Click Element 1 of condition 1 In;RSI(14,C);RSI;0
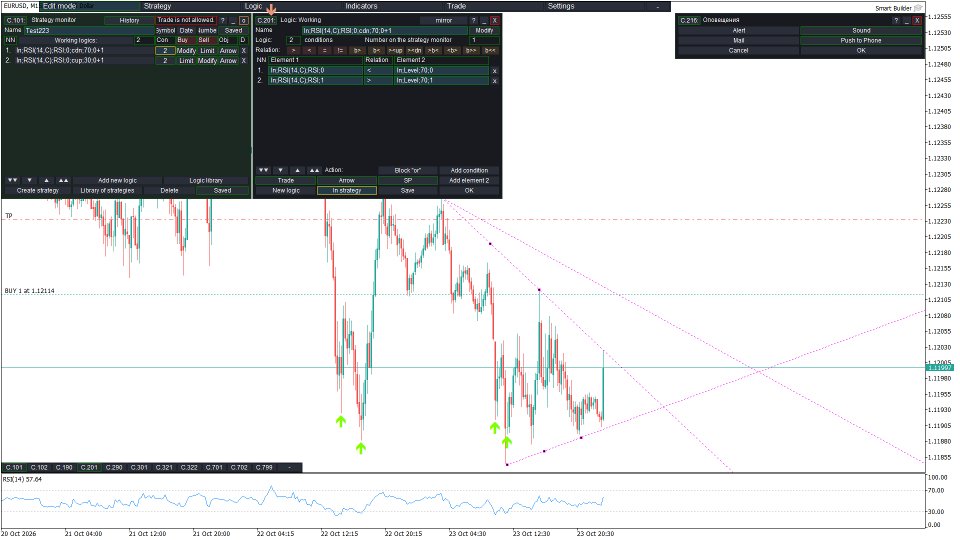960x540 pixels. click(x=315, y=70)
